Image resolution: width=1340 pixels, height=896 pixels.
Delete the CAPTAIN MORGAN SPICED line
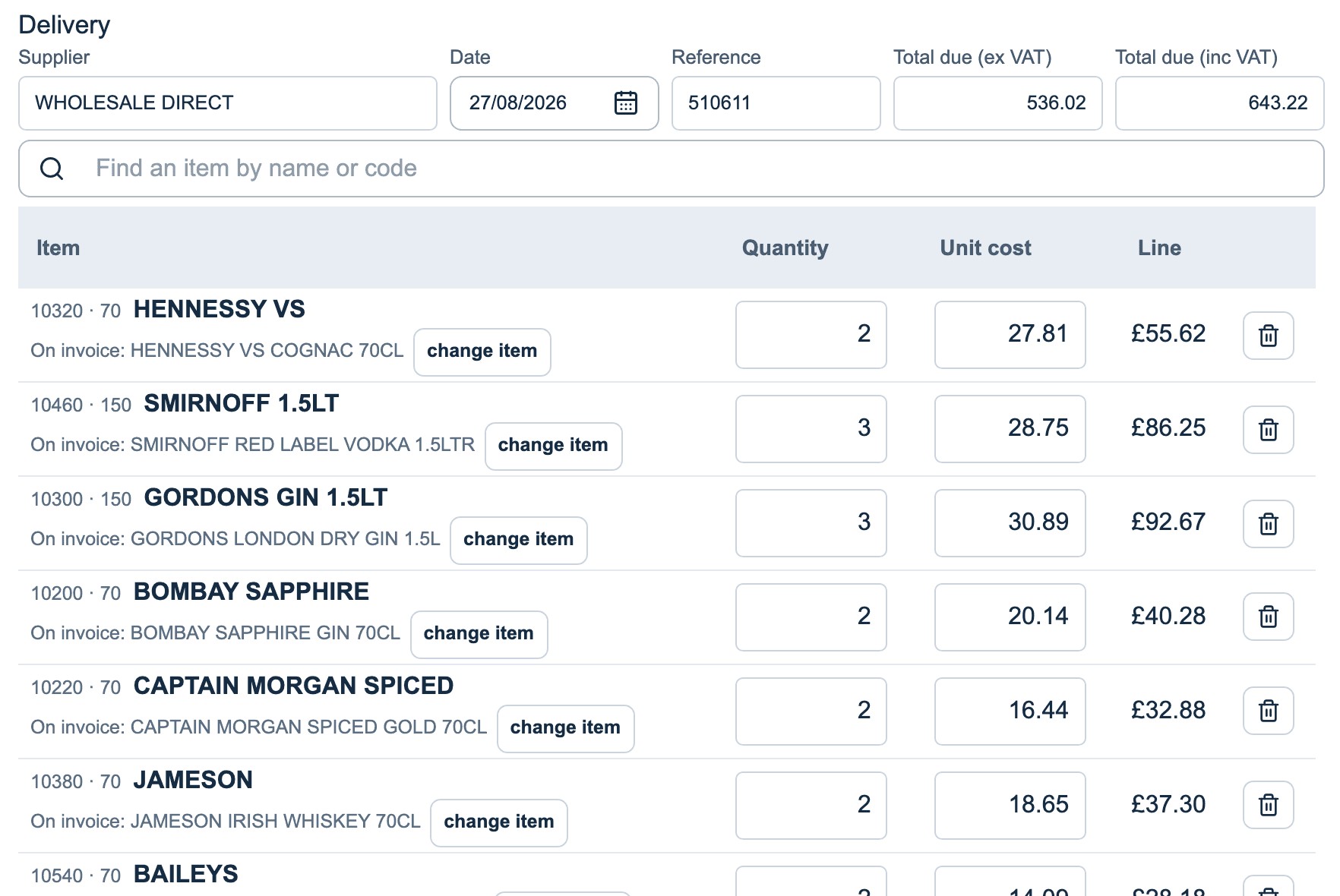(x=1268, y=710)
